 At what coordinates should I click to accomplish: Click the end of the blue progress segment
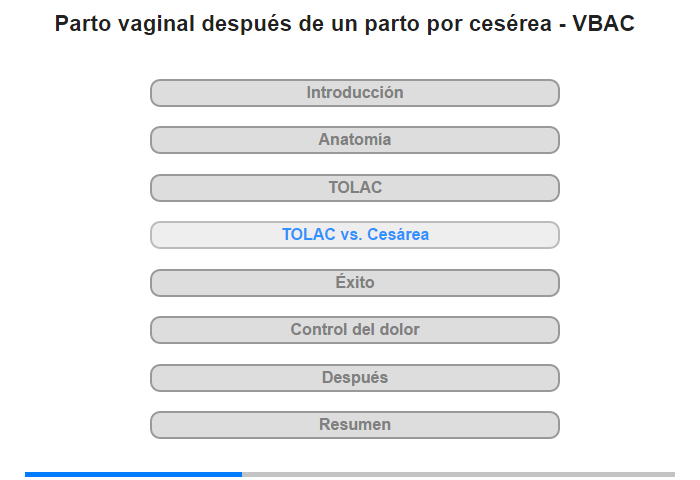coord(240,474)
